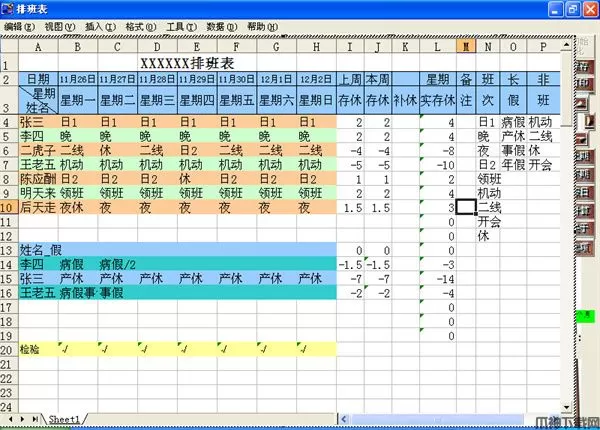Open the 数据(D) menu
The image size is (600, 430).
pyautogui.click(x=222, y=27)
